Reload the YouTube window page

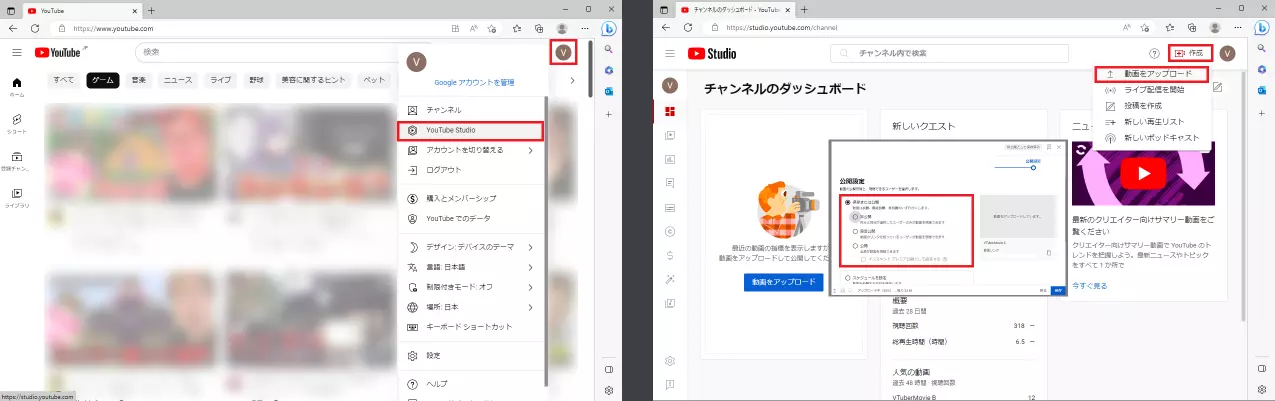pyautogui.click(x=34, y=28)
